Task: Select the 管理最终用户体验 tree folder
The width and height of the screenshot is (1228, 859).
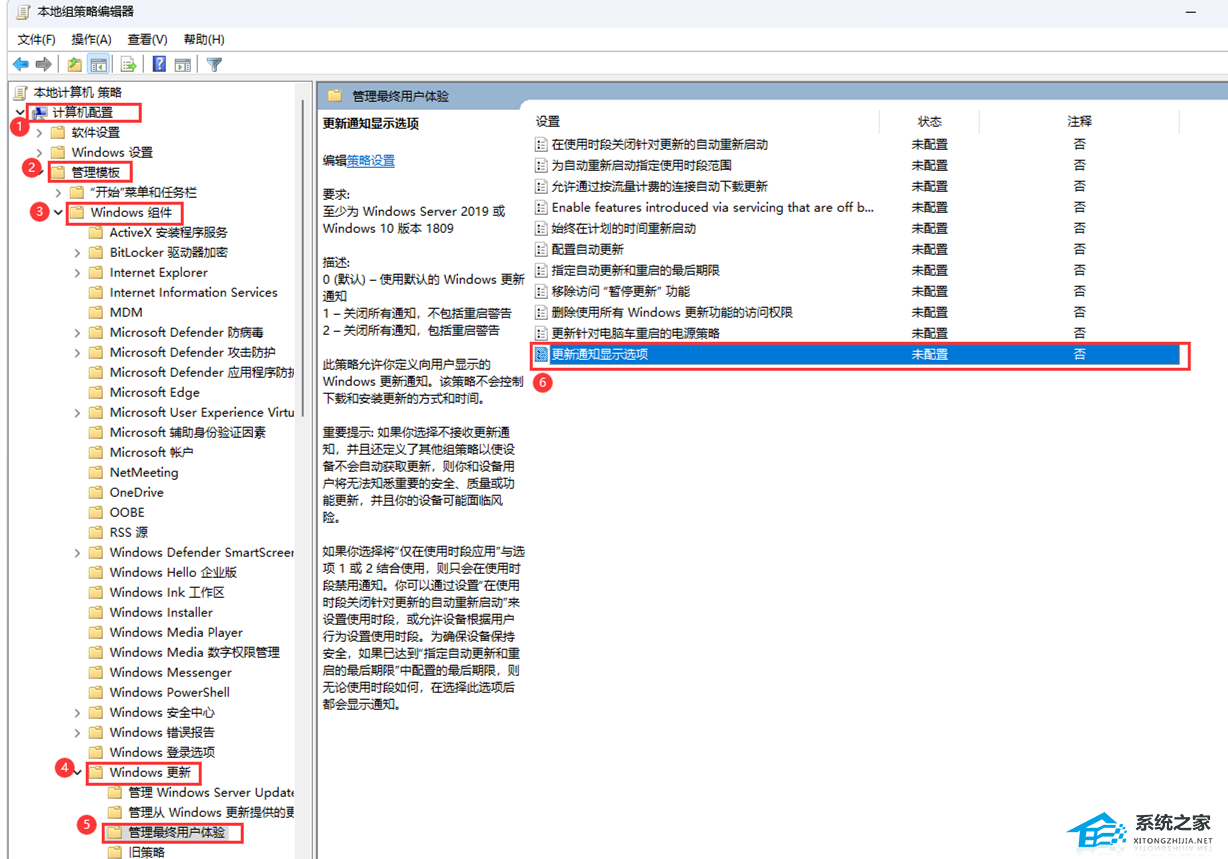Action: coord(176,832)
